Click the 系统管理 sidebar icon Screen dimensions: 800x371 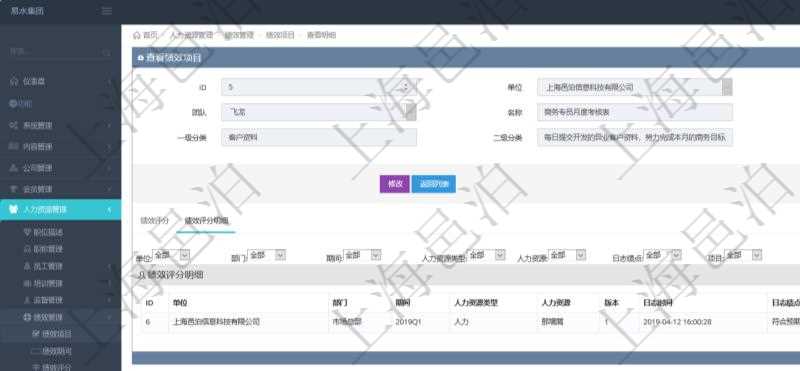tap(14, 125)
